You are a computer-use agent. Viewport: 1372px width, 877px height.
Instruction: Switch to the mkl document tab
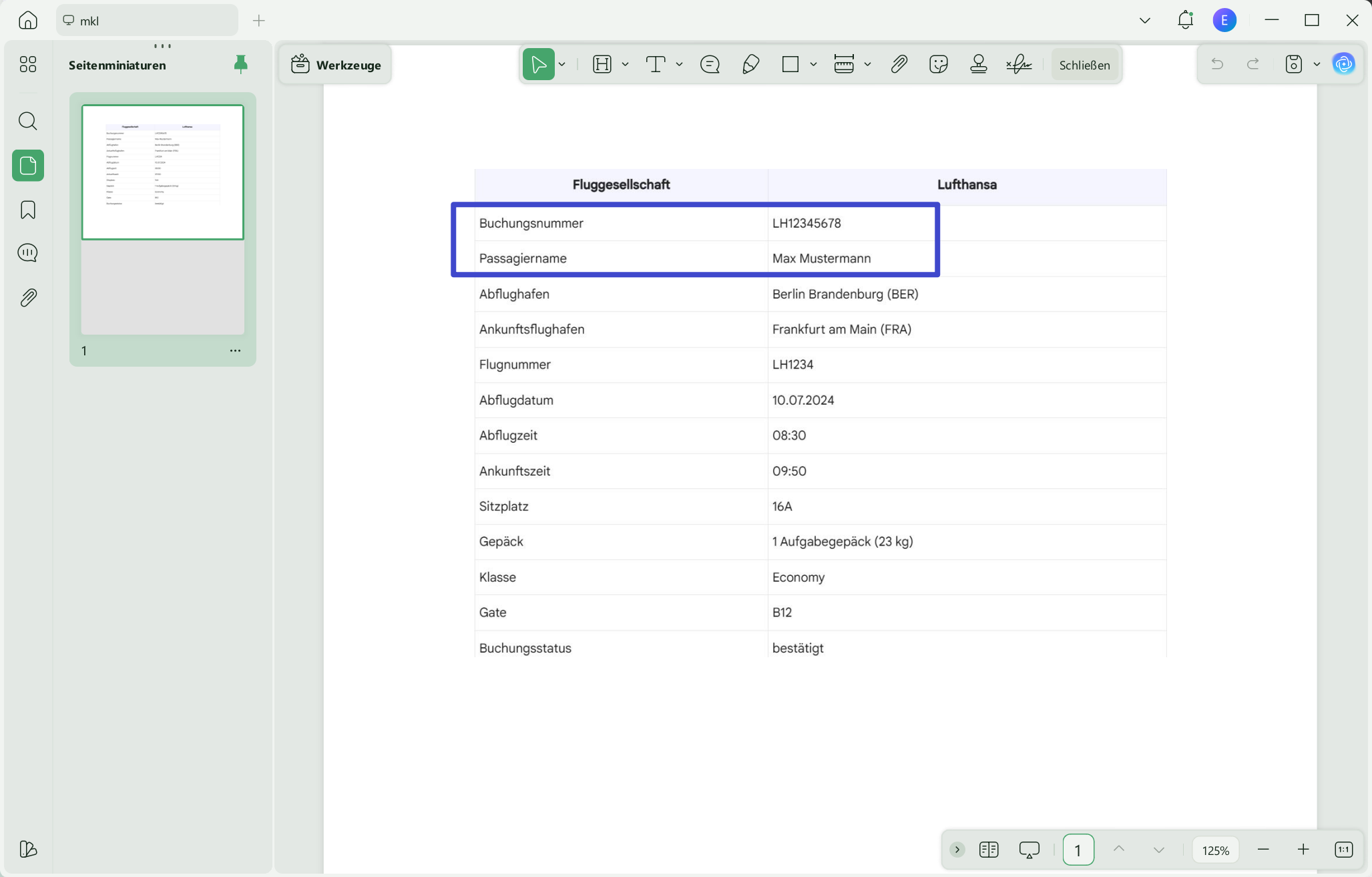[147, 21]
